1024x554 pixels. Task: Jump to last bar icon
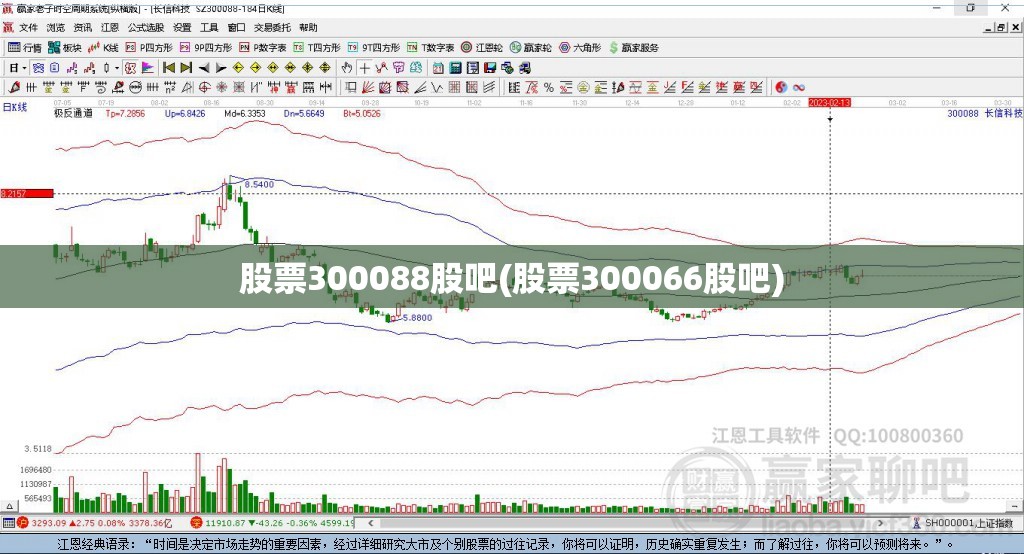click(x=186, y=67)
